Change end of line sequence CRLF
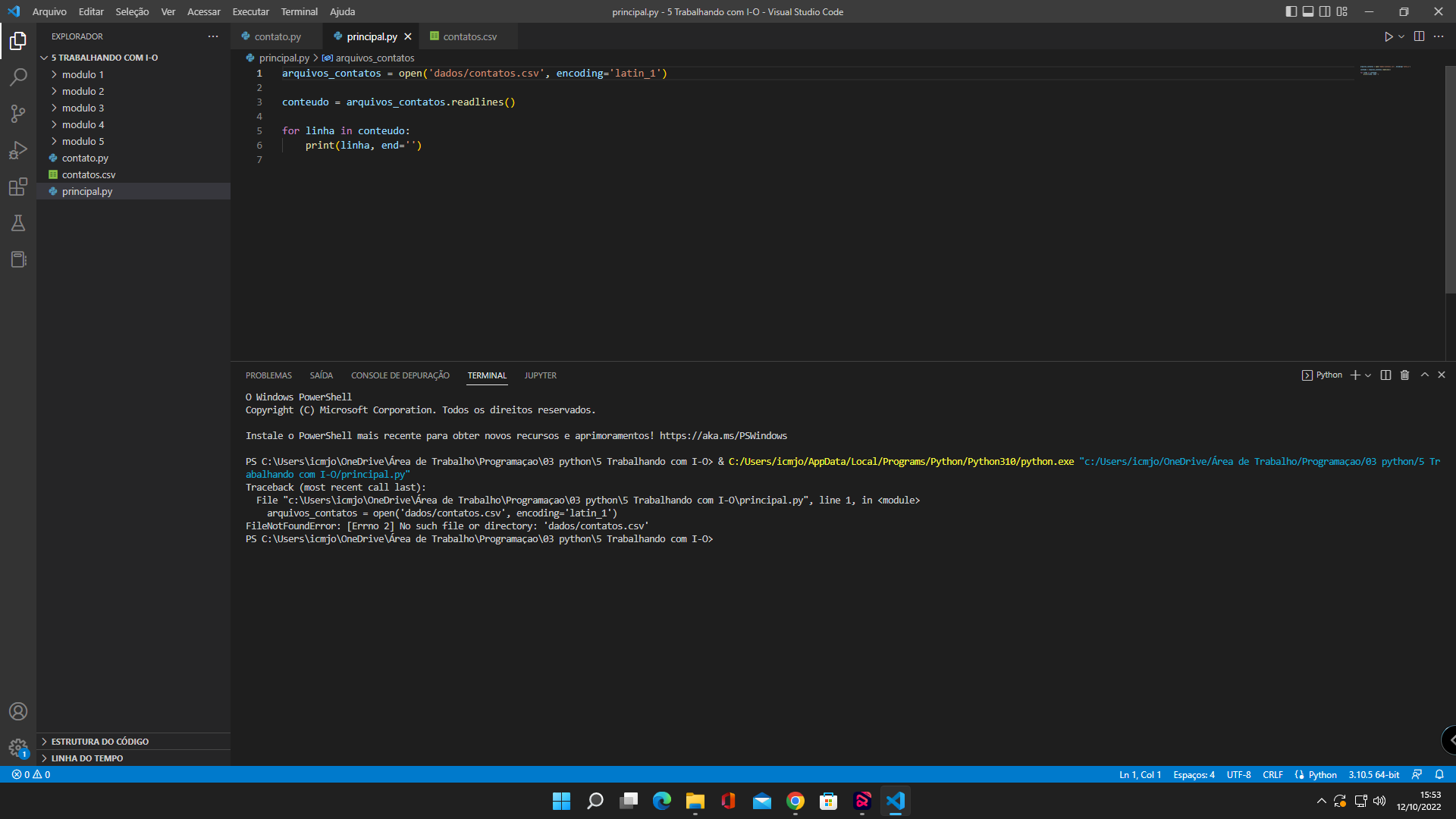Viewport: 1456px width, 819px height. tap(1272, 774)
